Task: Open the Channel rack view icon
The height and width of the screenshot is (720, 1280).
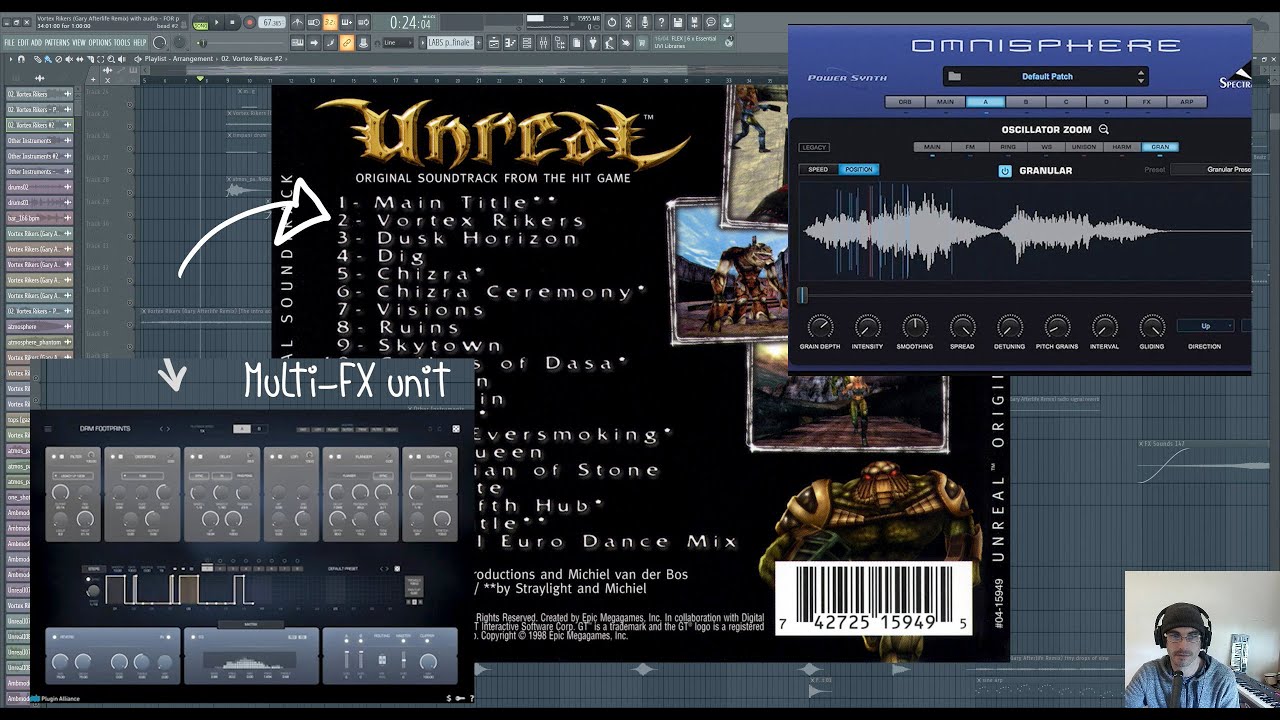Action: click(527, 43)
